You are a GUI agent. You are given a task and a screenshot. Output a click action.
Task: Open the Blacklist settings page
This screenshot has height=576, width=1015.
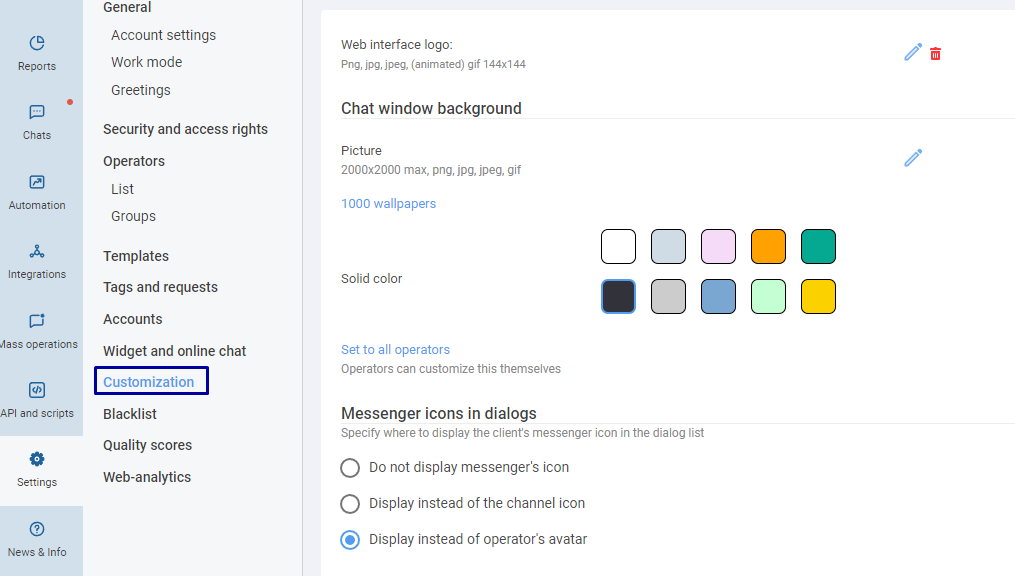129,414
